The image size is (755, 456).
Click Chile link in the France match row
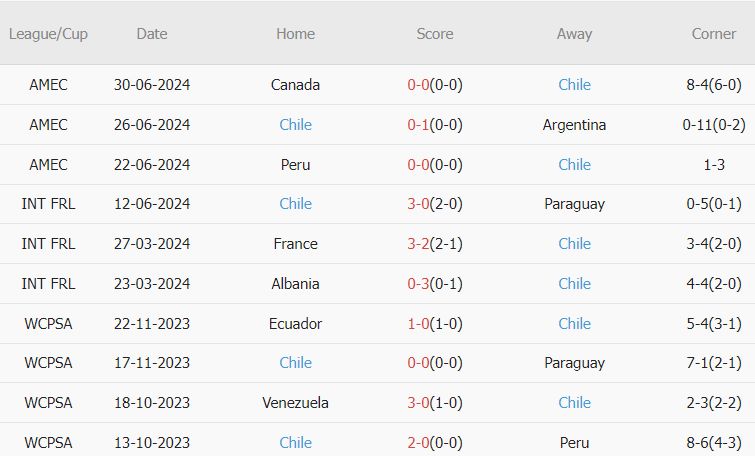click(x=574, y=244)
